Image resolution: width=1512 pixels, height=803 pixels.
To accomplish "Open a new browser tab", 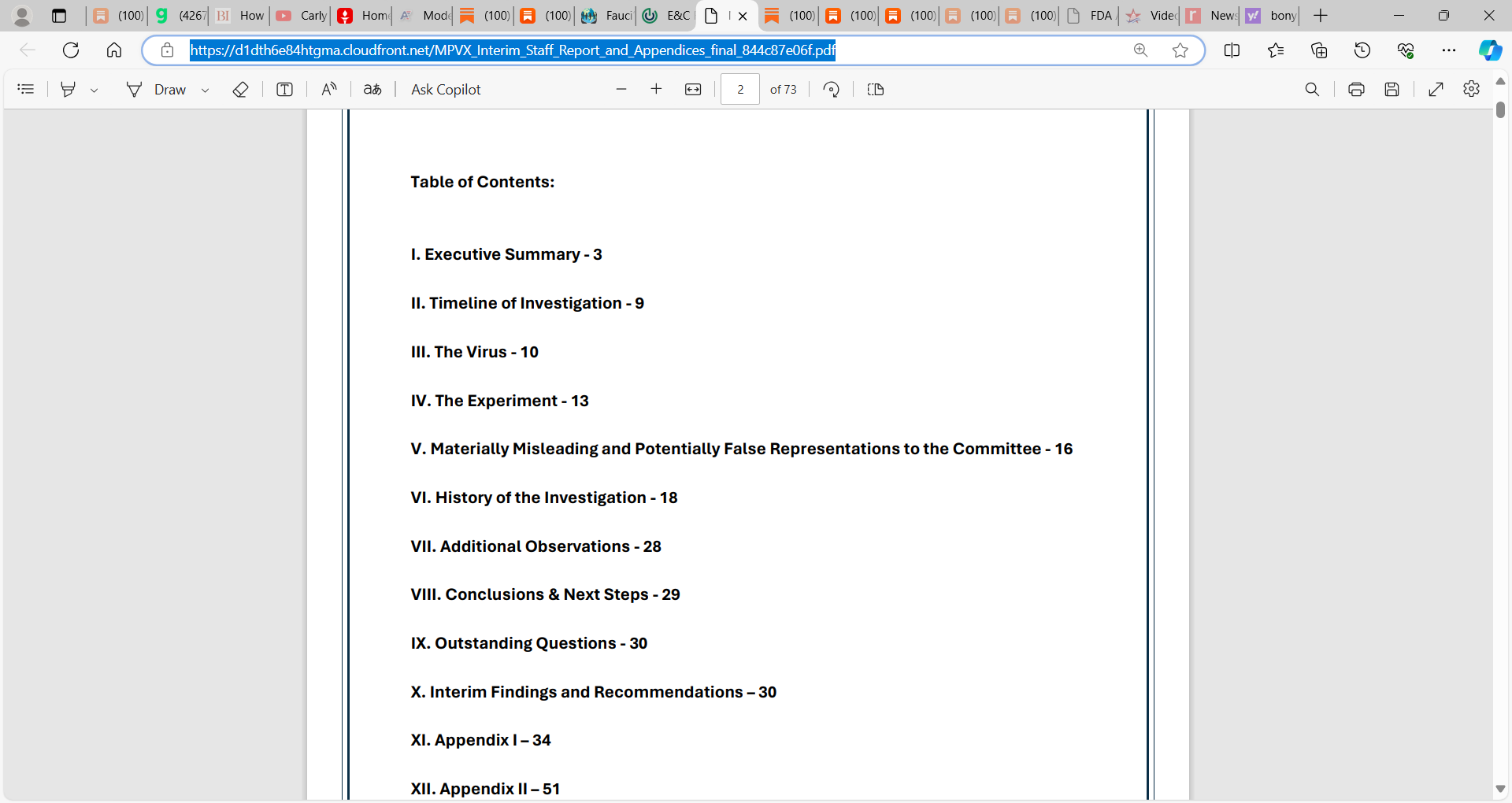I will [1321, 16].
